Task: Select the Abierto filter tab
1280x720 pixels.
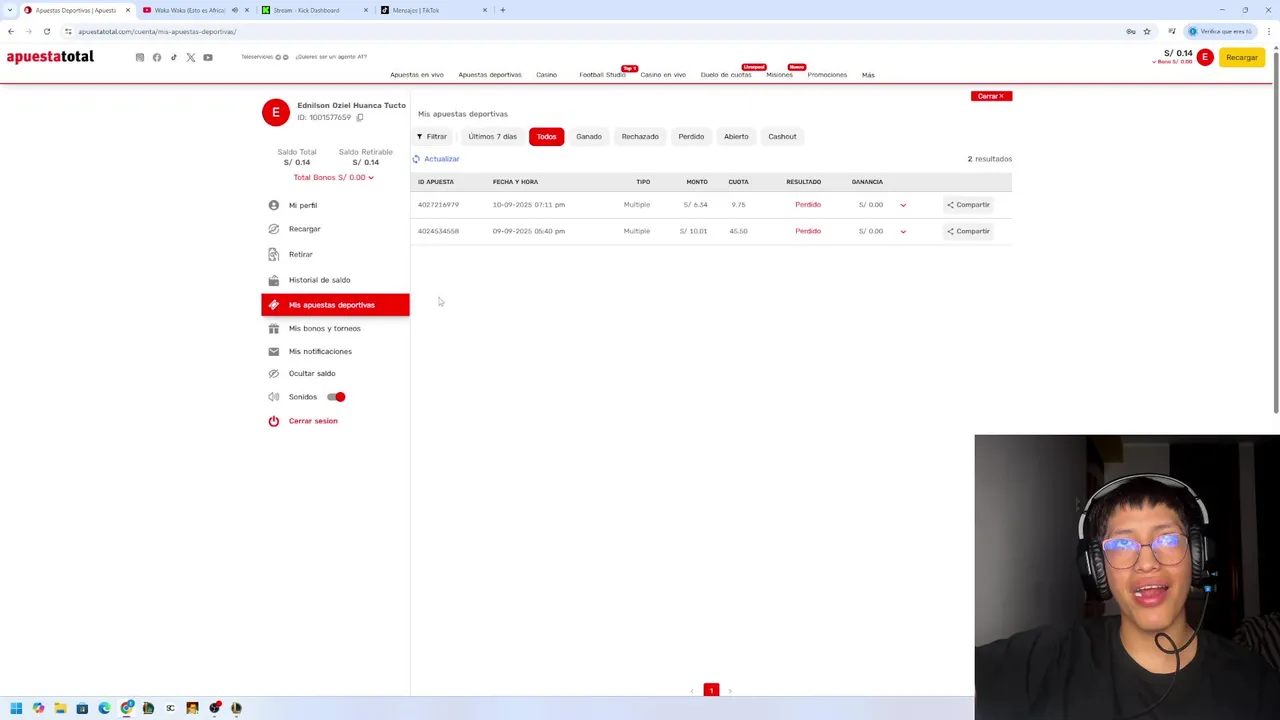Action: tap(736, 136)
